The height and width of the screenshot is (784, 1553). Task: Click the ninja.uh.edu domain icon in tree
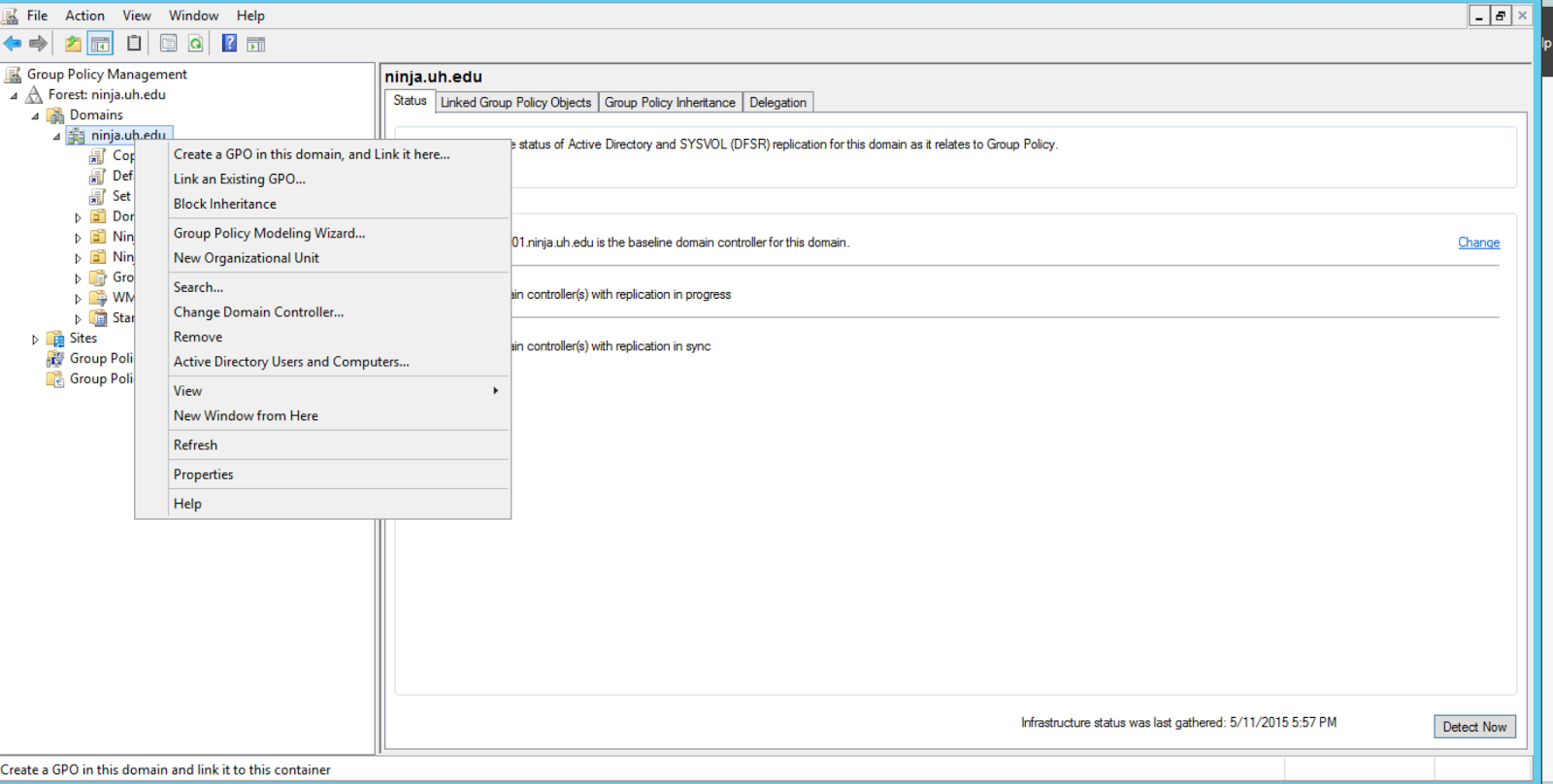click(x=77, y=136)
